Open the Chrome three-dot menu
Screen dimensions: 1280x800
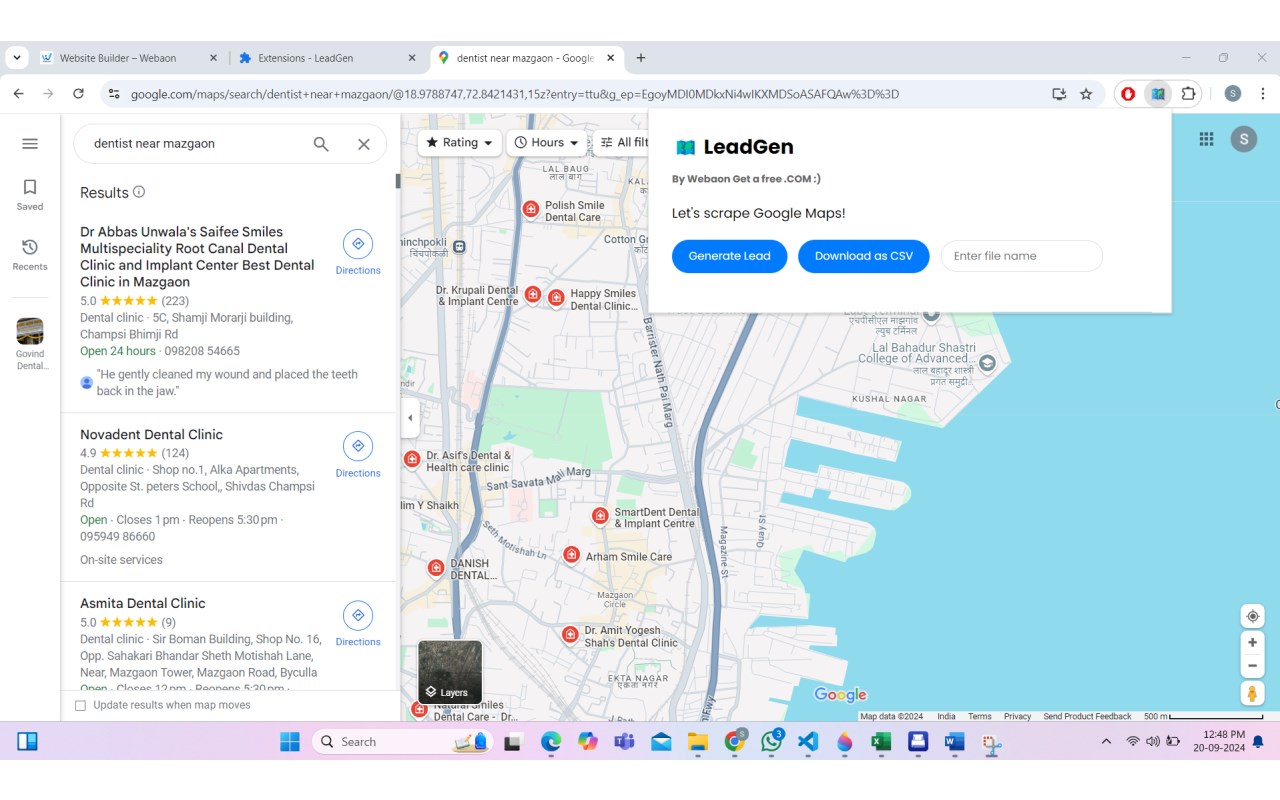click(x=1263, y=94)
